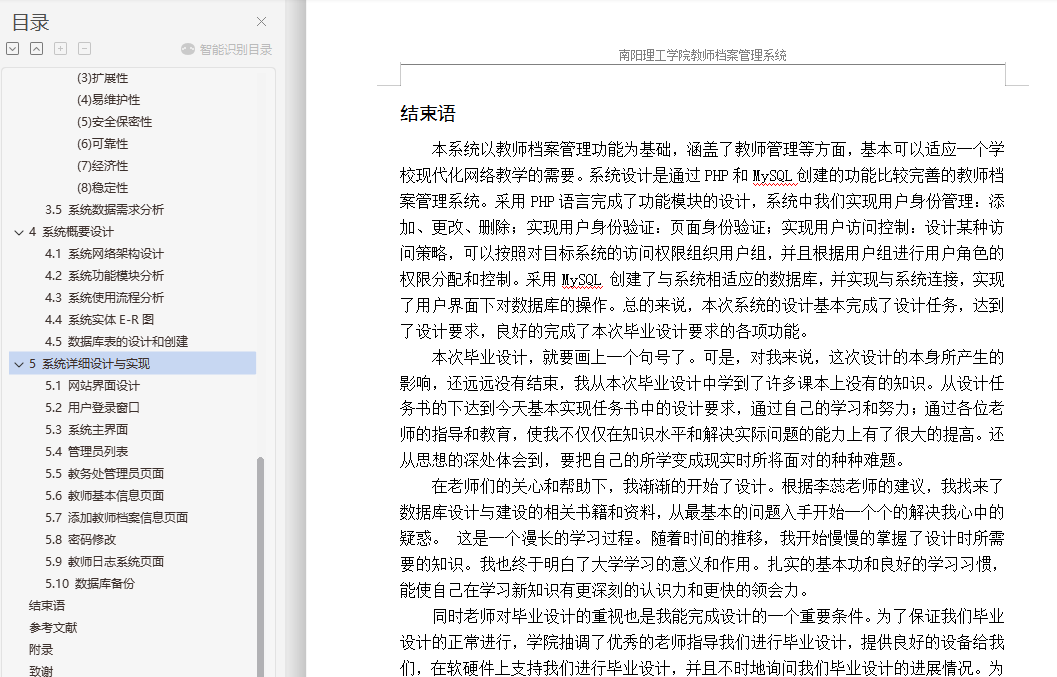Jump to 结束语 in the outline
1057x677 pixels.
pos(47,606)
